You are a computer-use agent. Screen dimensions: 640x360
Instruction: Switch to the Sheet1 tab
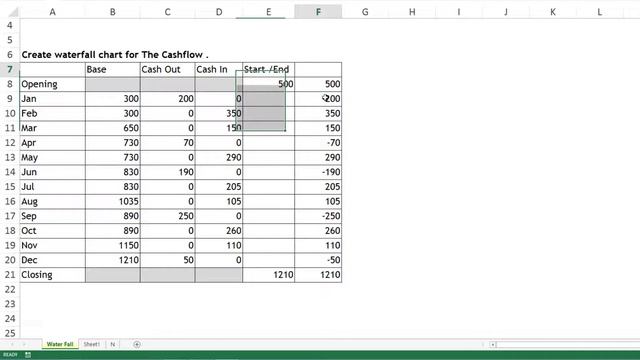pos(91,344)
